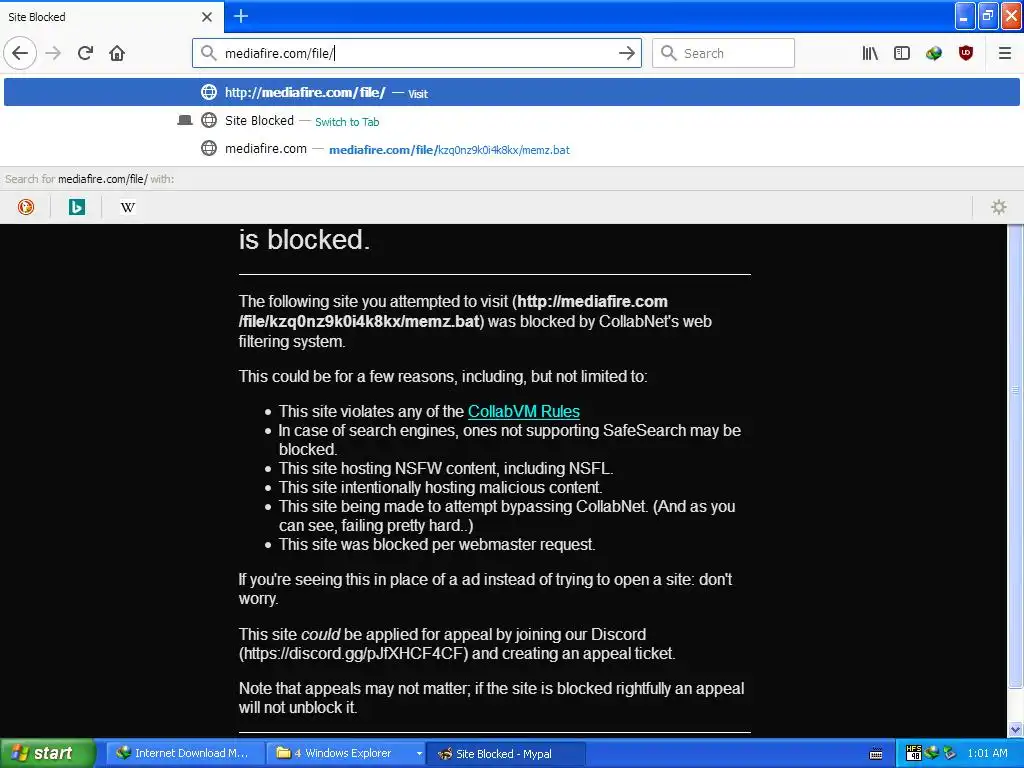
Task: Select the http://mediafire.com/file/ Visit suggestion
Action: (x=512, y=92)
